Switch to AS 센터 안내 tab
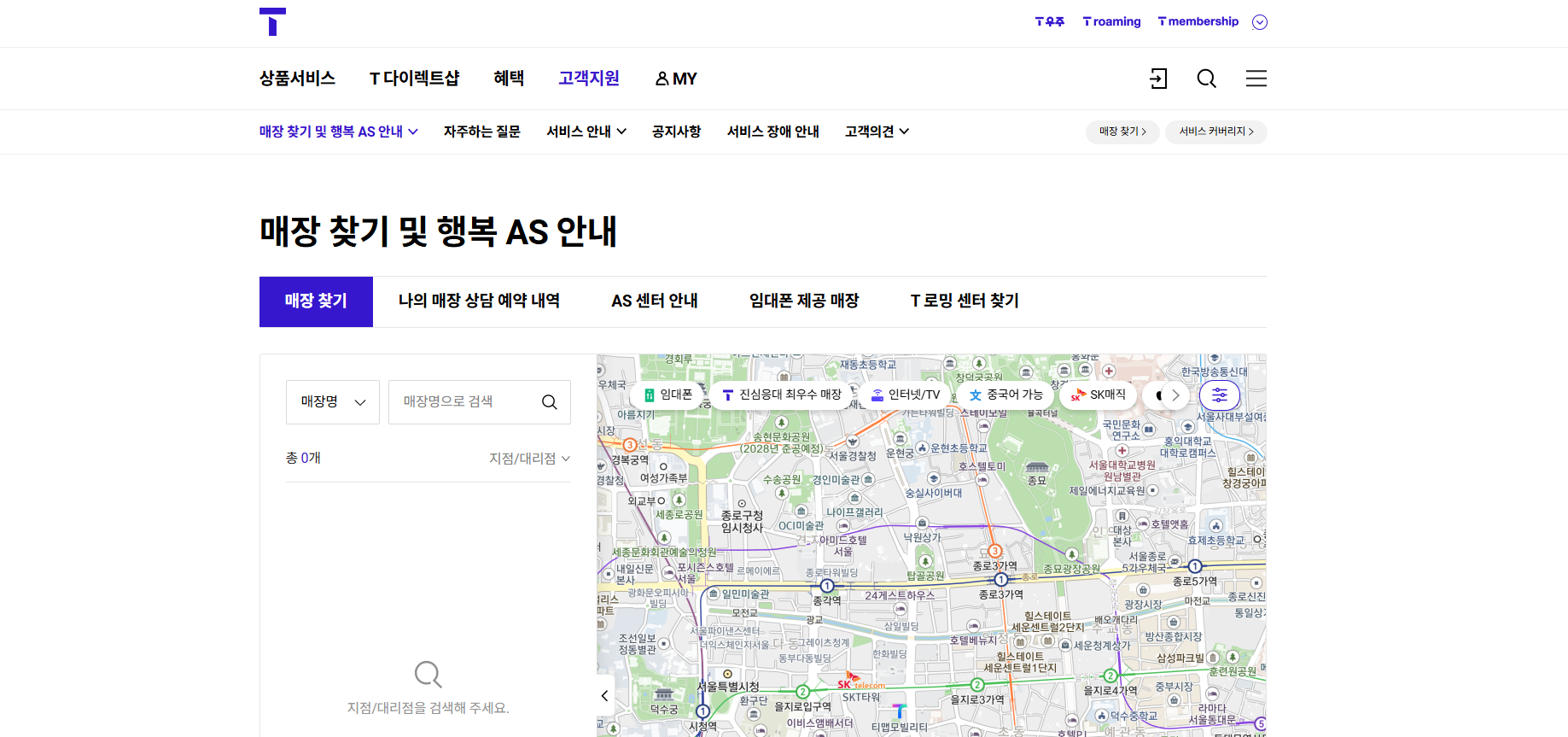 click(655, 301)
